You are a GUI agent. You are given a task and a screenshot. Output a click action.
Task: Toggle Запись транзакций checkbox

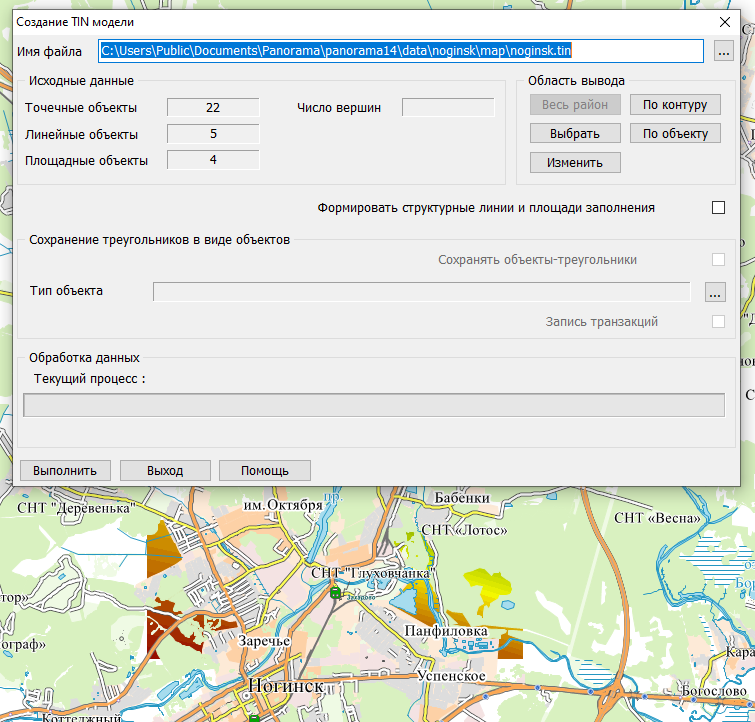[x=718, y=322]
